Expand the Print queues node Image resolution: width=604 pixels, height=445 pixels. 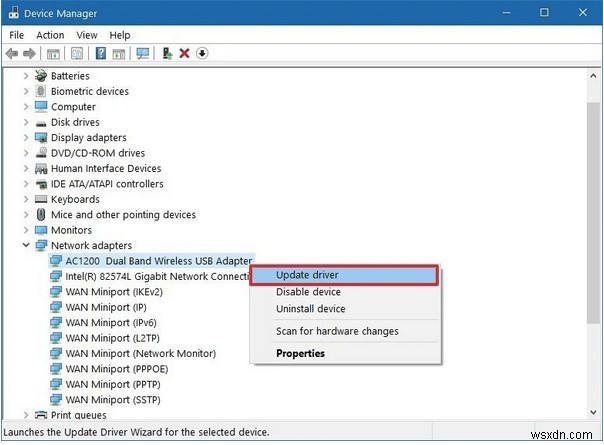pyautogui.click(x=26, y=415)
